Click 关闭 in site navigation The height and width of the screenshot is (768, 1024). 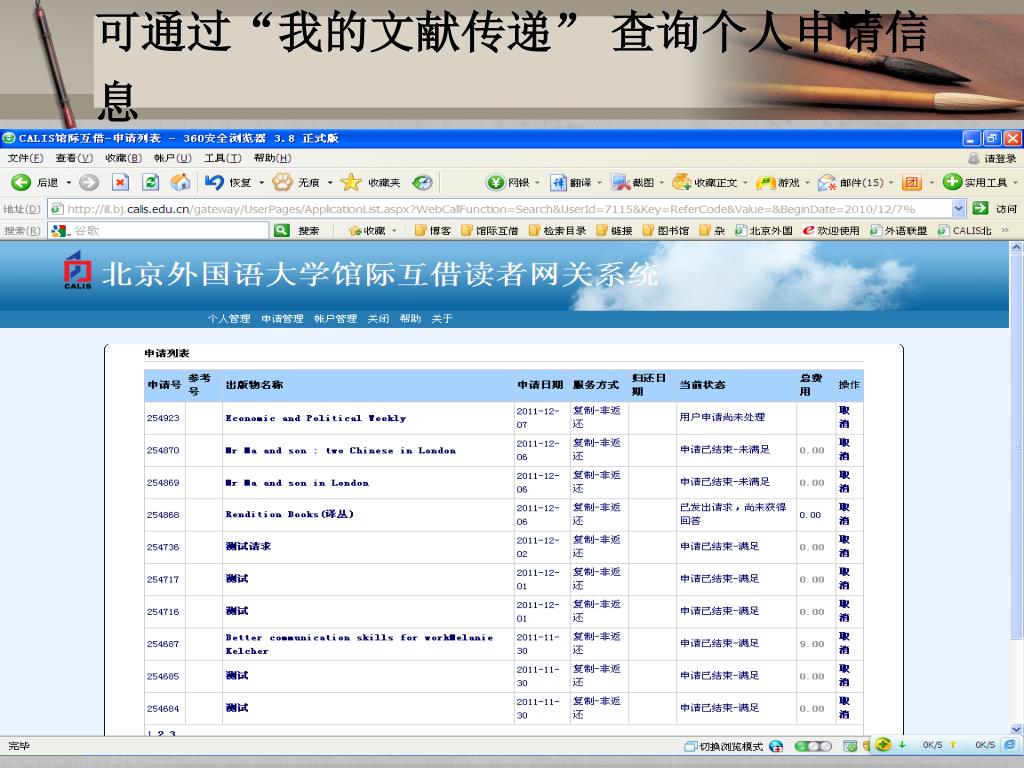pos(378,319)
